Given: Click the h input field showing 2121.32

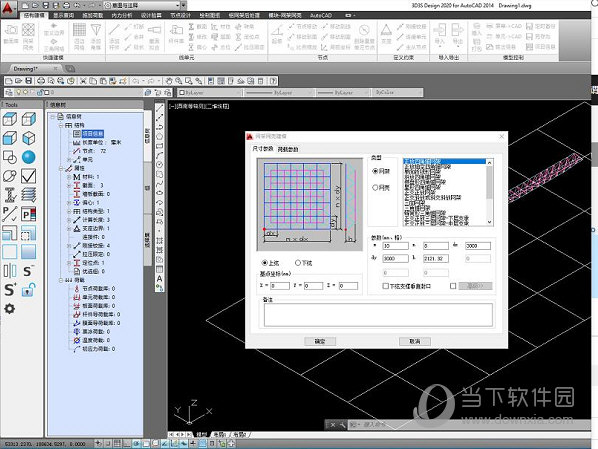Looking at the screenshot, I should pos(436,259).
